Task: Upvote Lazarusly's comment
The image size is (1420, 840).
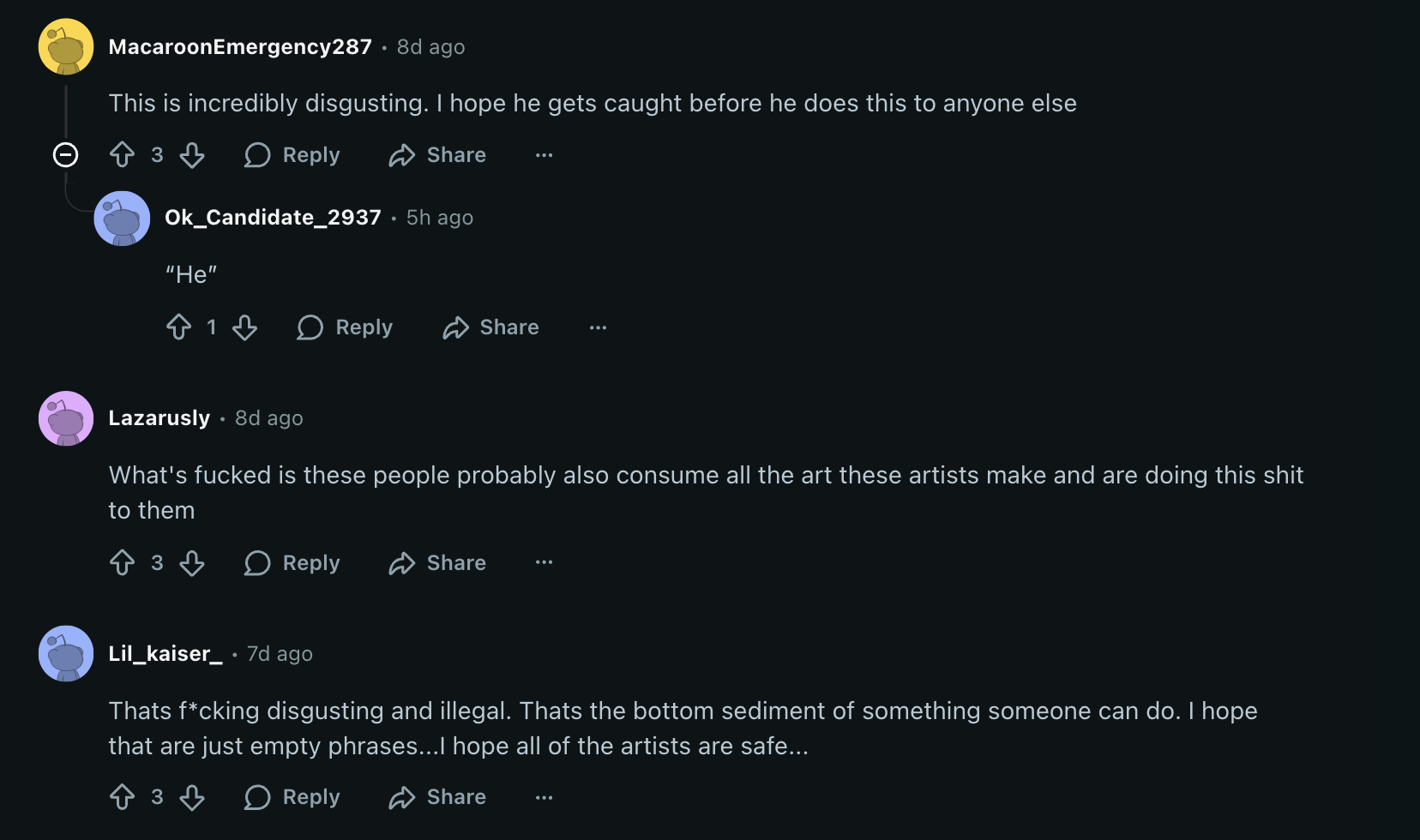Action: click(123, 563)
